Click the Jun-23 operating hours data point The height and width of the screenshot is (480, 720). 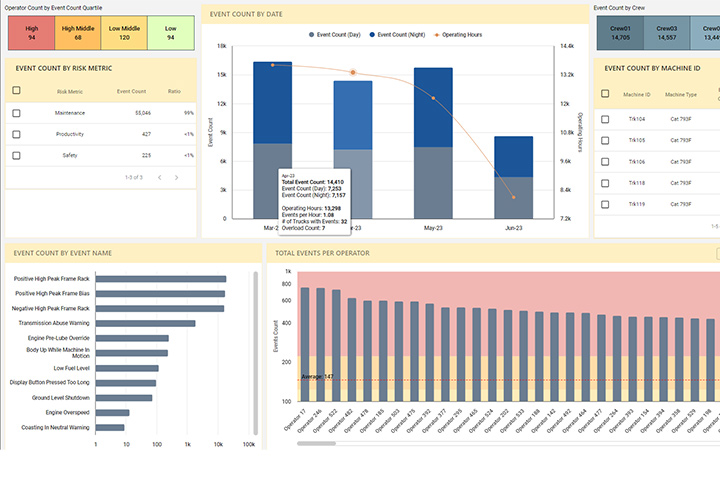click(x=513, y=197)
